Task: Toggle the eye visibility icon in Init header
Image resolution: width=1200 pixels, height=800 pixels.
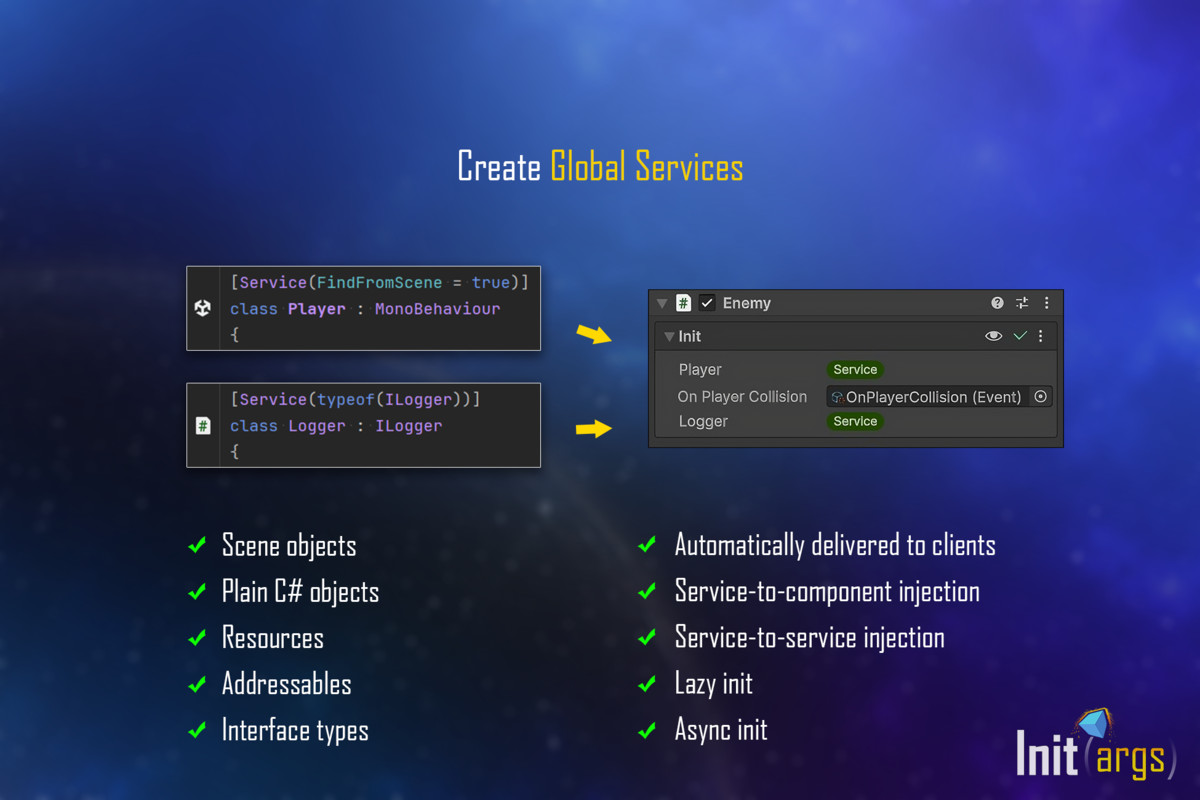Action: 993,336
